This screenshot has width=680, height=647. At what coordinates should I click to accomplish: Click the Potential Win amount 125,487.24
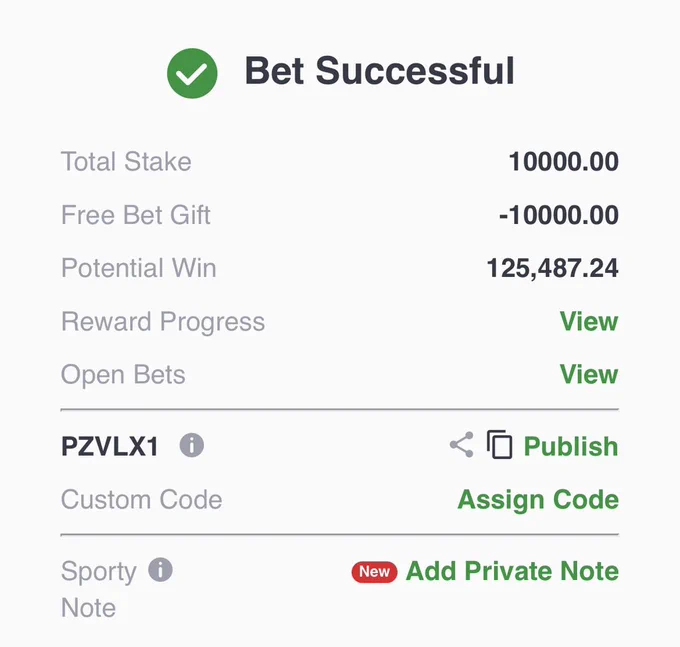point(552,268)
